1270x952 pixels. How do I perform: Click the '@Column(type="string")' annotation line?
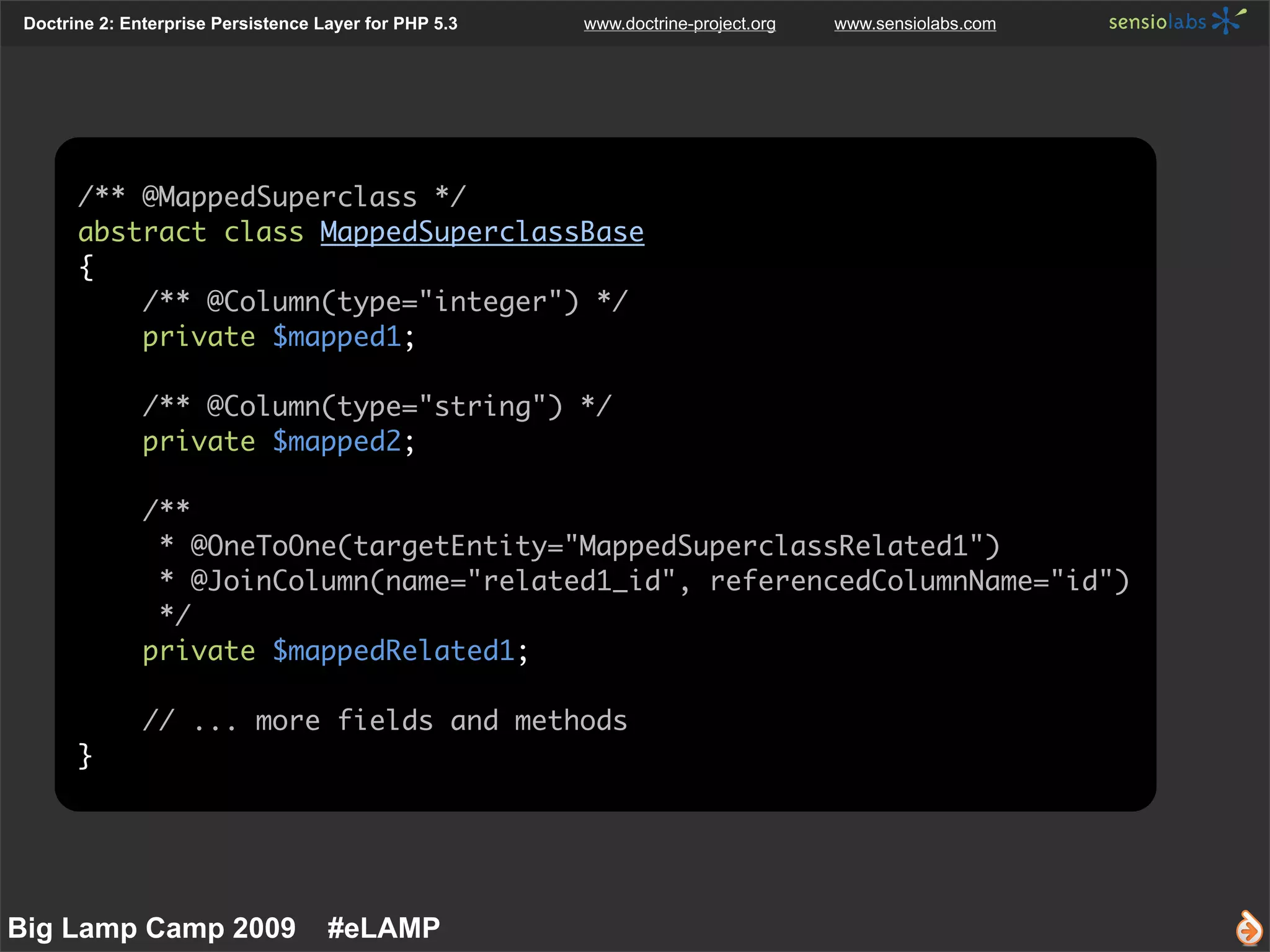pos(377,407)
